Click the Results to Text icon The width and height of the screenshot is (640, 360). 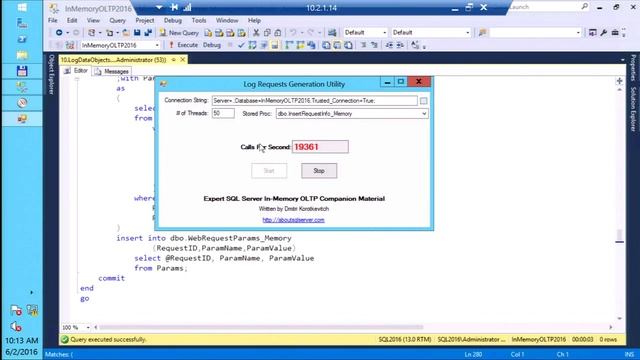point(326,45)
